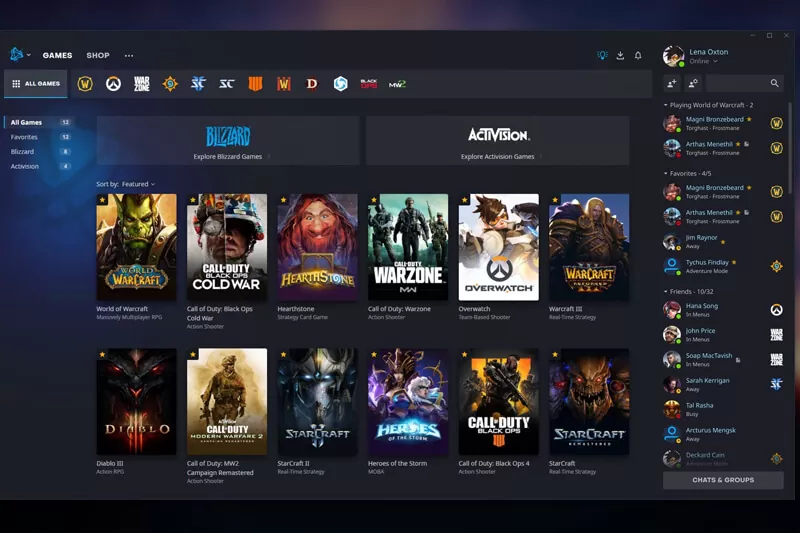Open Explore Activision Games banner
This screenshot has height=533, width=800.
(x=498, y=140)
